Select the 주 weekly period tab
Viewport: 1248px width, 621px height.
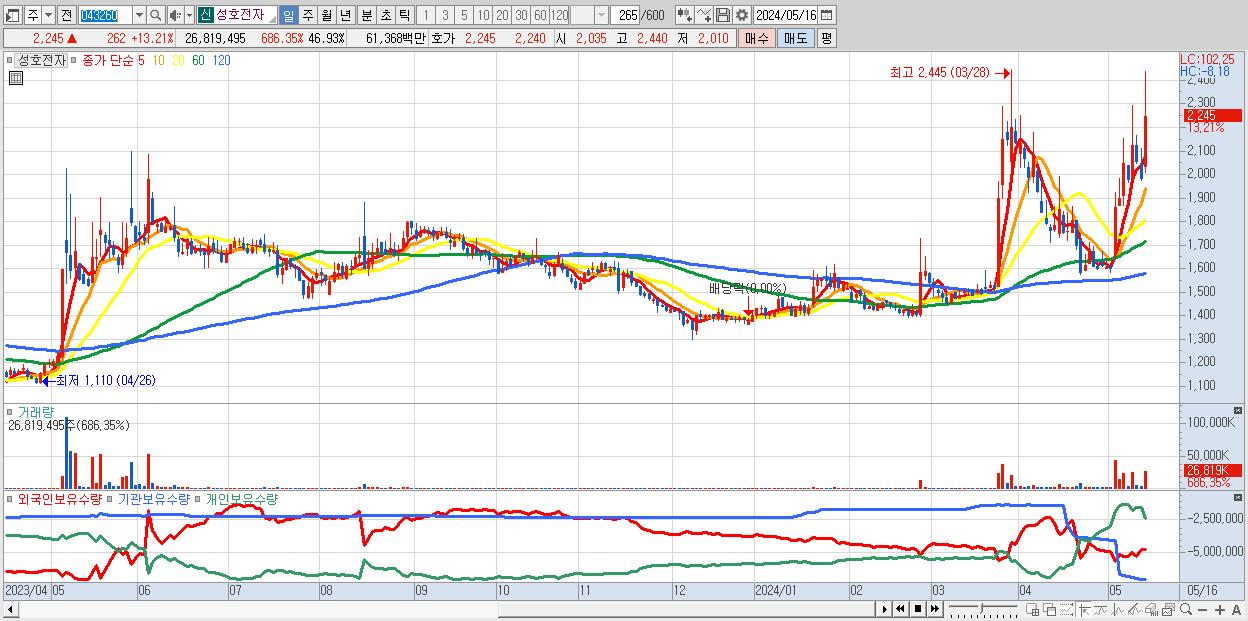(x=307, y=16)
